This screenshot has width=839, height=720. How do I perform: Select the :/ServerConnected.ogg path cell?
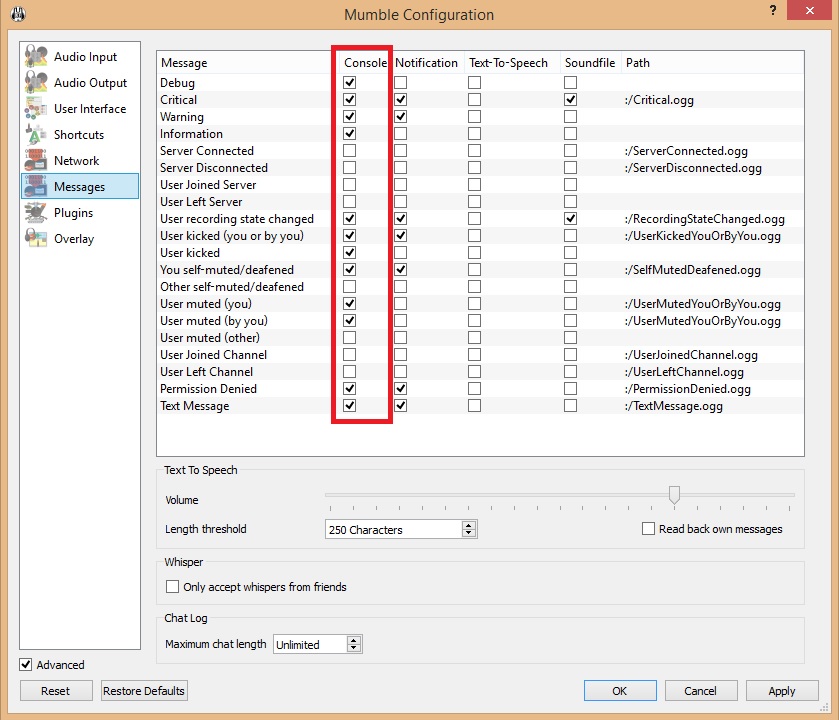[x=687, y=151]
